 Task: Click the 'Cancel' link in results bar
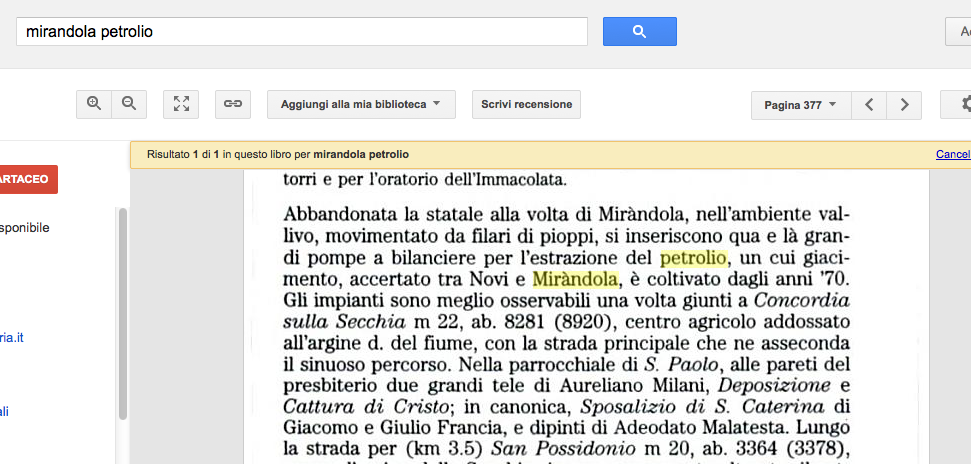[x=953, y=155]
